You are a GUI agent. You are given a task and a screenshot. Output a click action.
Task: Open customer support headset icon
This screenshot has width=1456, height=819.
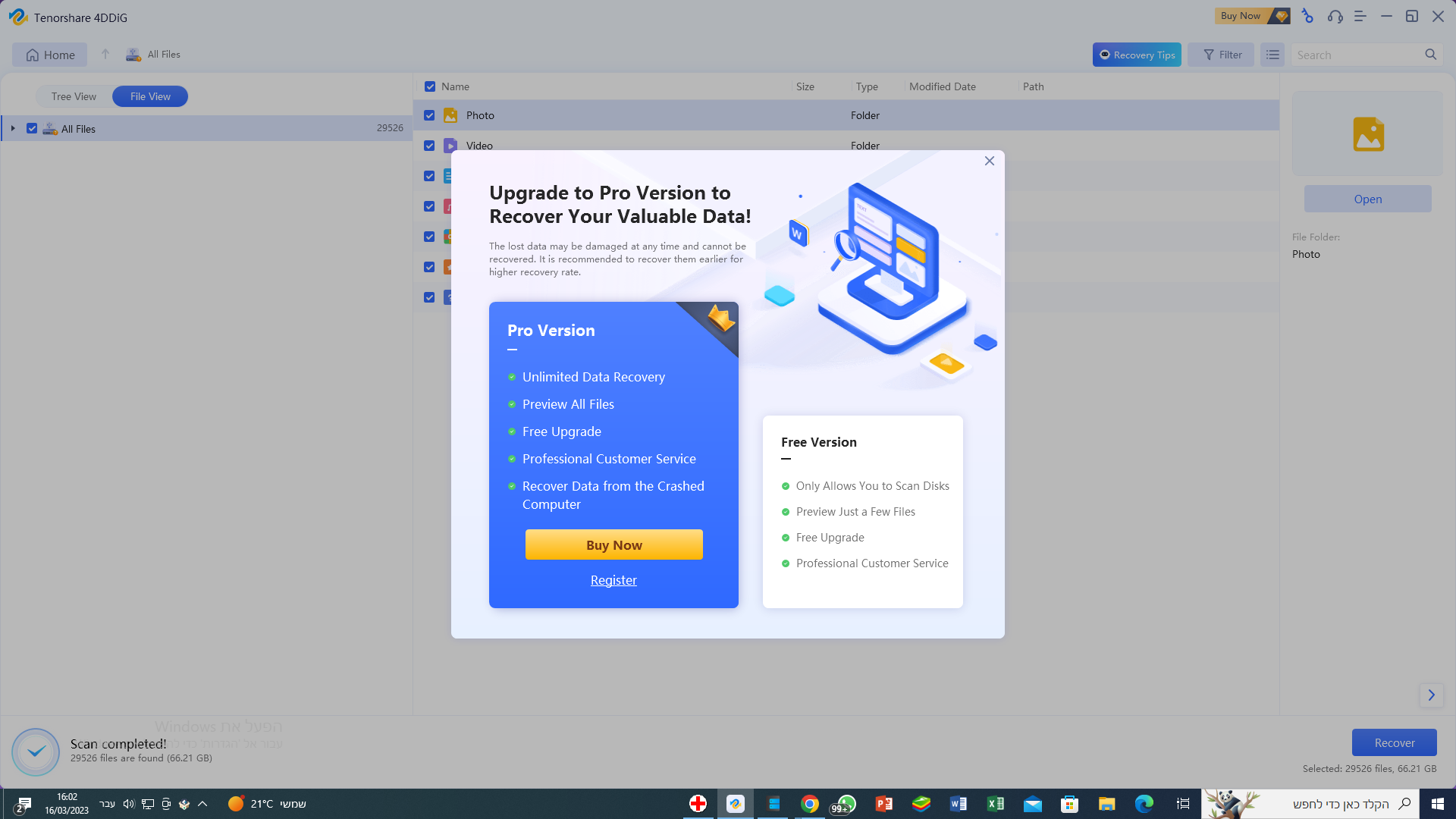tap(1335, 16)
